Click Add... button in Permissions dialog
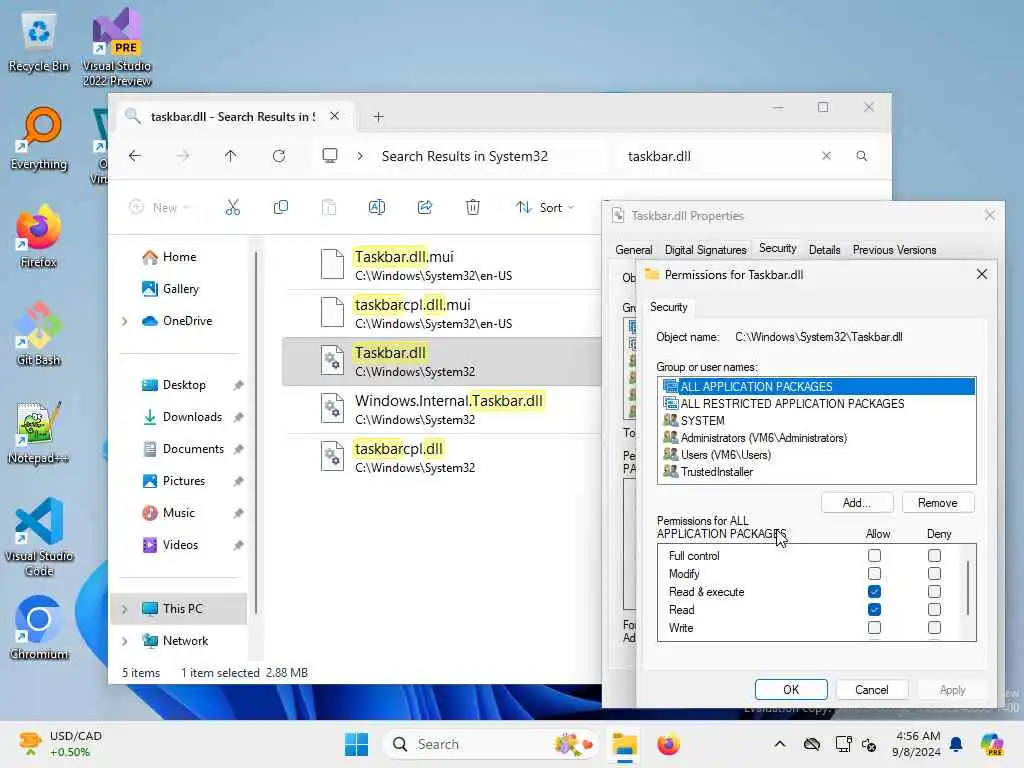This screenshot has height=768, width=1024. [x=856, y=503]
